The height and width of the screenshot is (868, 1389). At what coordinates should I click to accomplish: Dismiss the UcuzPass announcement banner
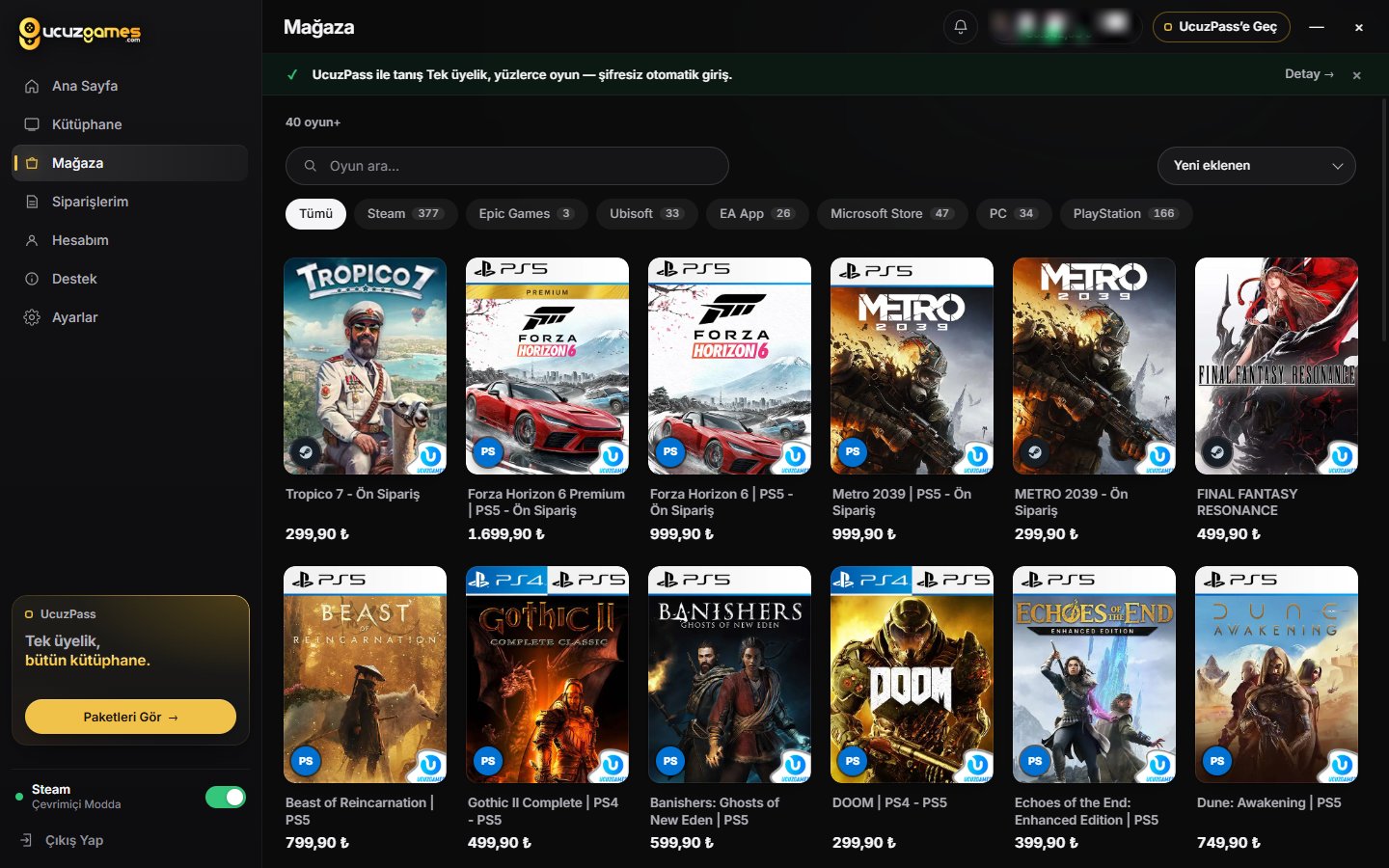[1356, 75]
